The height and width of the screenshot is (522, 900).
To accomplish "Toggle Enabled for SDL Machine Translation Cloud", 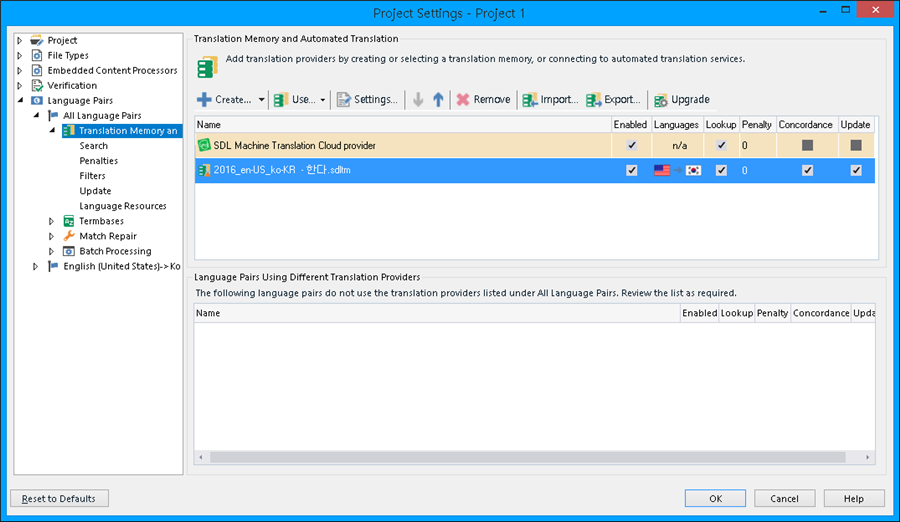I will pos(631,145).
